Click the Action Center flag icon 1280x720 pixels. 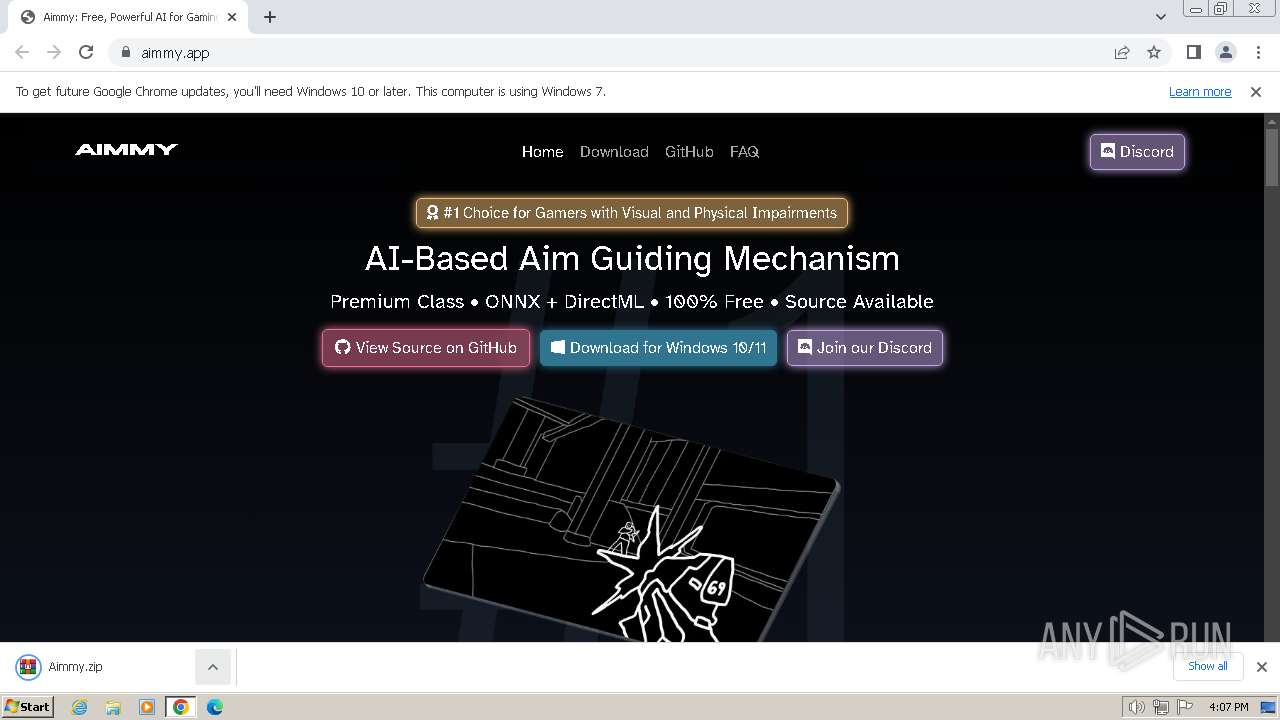1185,707
